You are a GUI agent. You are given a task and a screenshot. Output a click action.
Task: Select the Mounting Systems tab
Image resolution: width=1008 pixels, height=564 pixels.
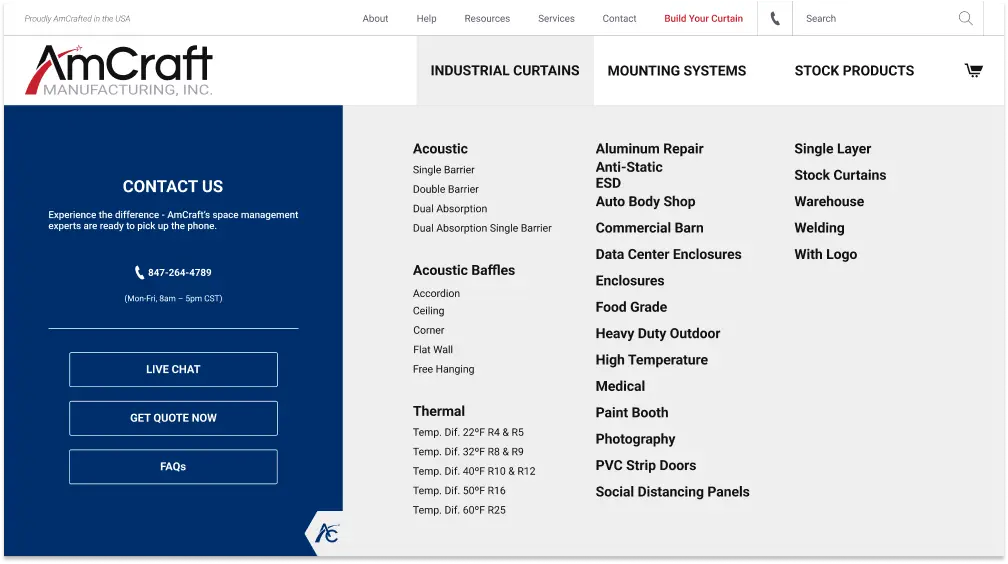pos(677,71)
